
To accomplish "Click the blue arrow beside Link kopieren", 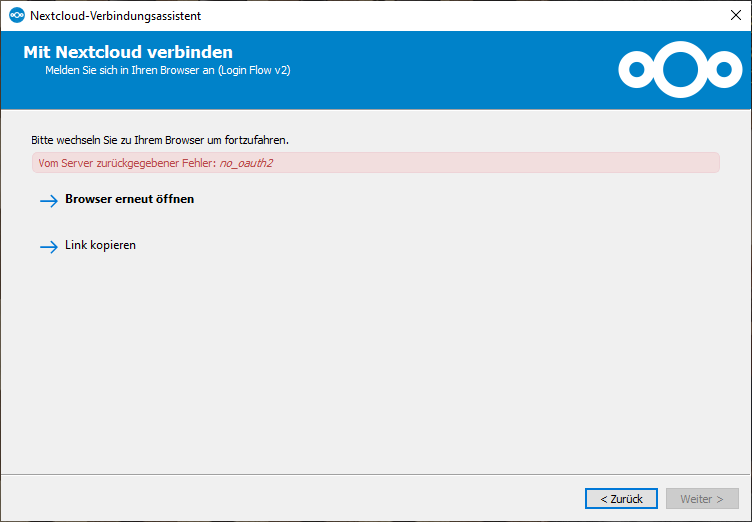I will click(x=49, y=247).
